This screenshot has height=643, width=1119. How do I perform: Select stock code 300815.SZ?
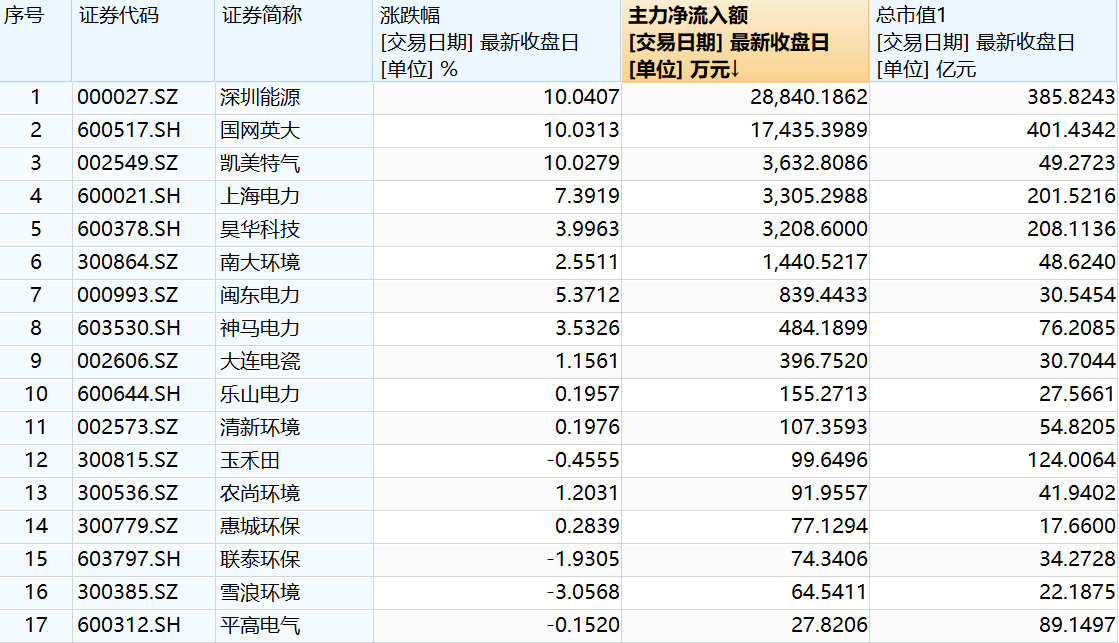(x=128, y=460)
